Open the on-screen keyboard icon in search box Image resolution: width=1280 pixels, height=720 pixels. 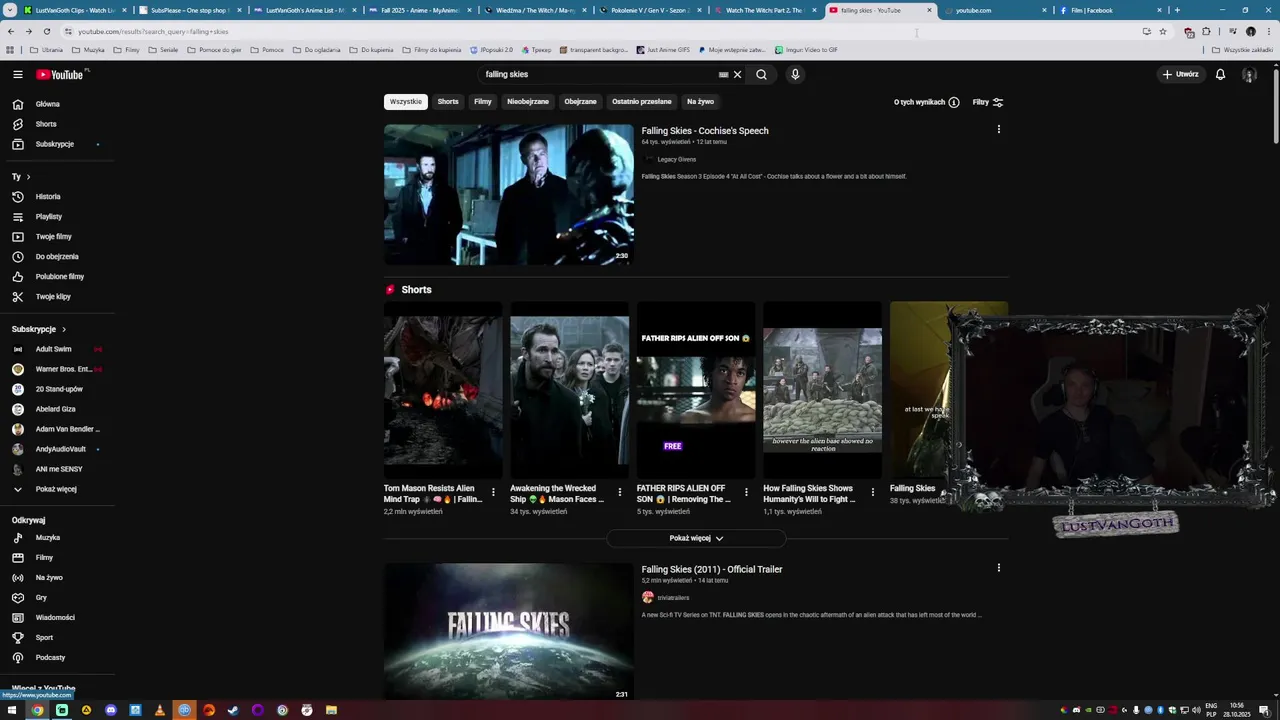tap(723, 74)
